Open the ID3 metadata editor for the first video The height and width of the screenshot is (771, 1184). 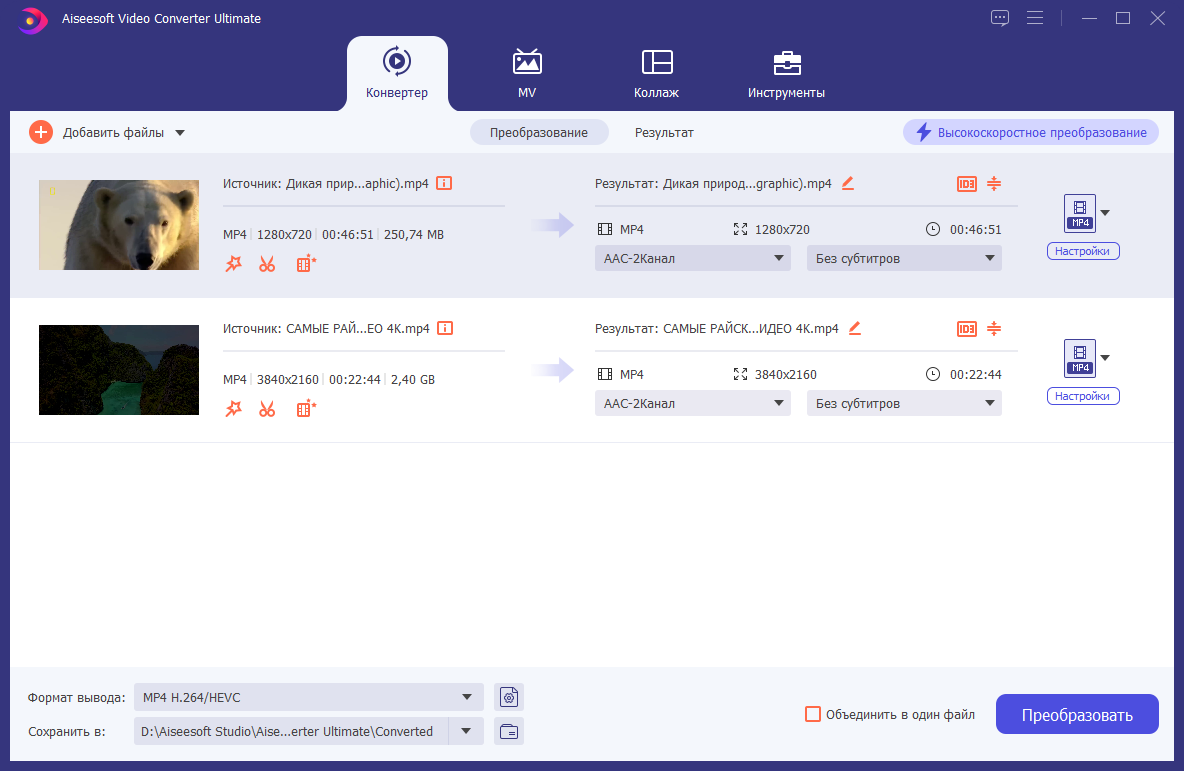[967, 183]
